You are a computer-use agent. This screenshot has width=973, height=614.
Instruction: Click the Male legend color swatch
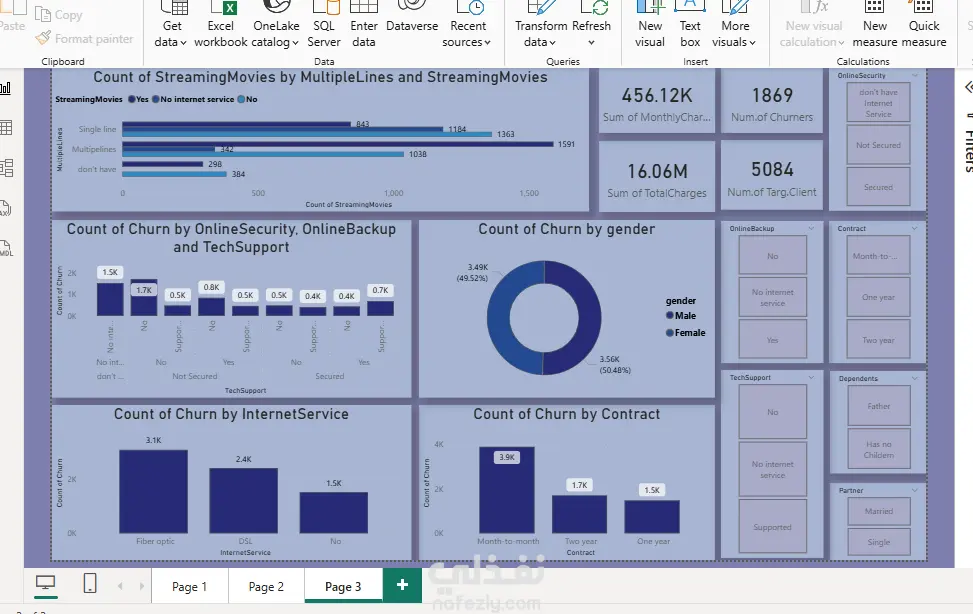coord(670,315)
